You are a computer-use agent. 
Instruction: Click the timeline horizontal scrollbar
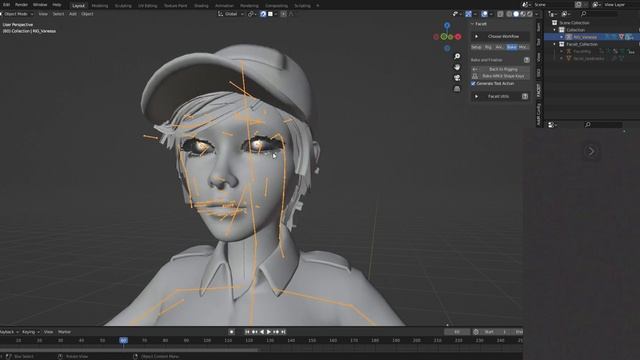tap(129, 350)
